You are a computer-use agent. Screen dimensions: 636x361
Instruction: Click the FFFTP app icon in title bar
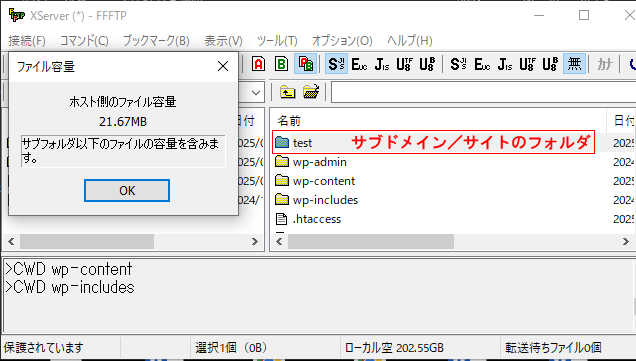(x=17, y=15)
